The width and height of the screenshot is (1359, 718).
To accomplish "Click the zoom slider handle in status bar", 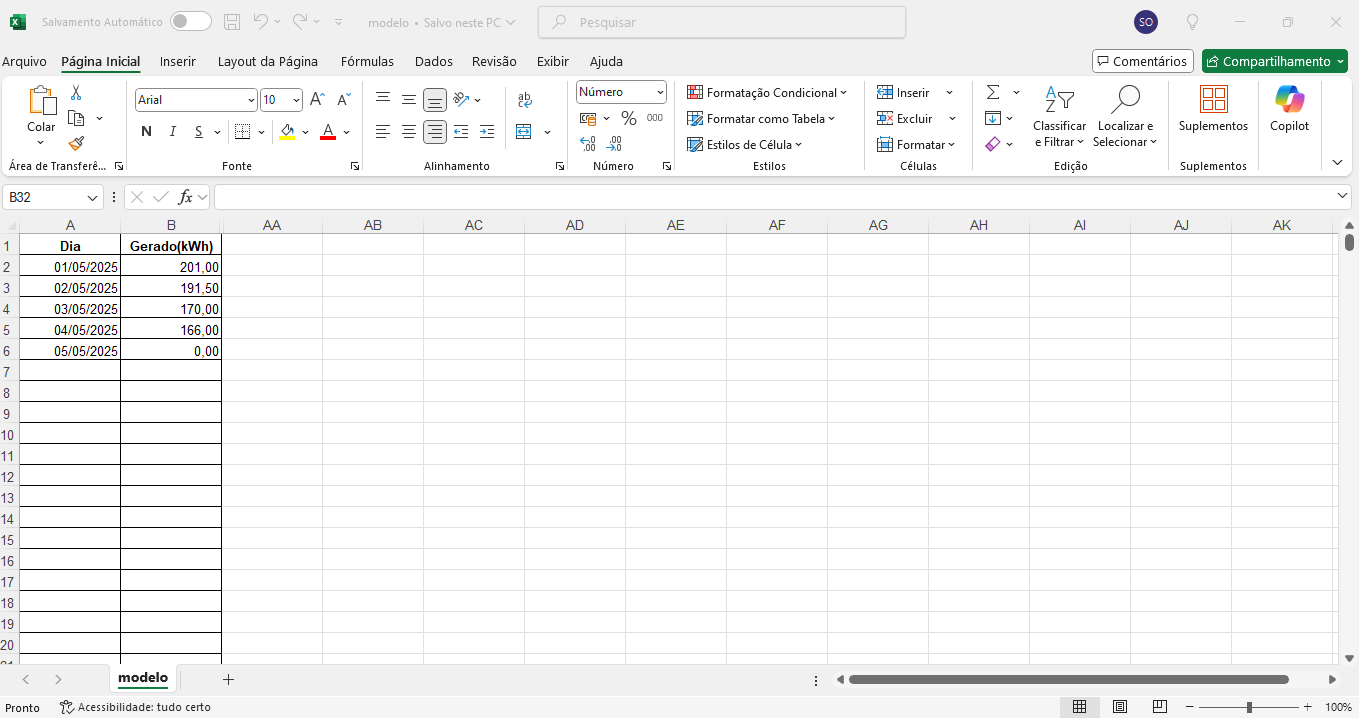I will coord(1249,707).
